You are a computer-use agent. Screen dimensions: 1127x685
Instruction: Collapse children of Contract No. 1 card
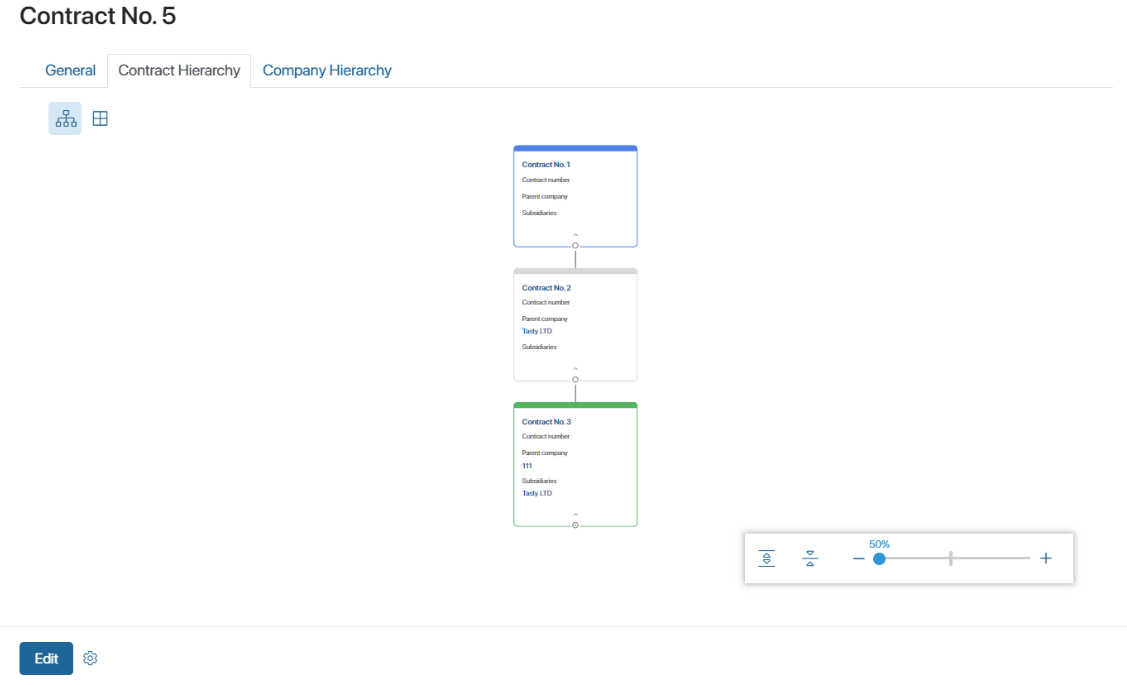[575, 245]
